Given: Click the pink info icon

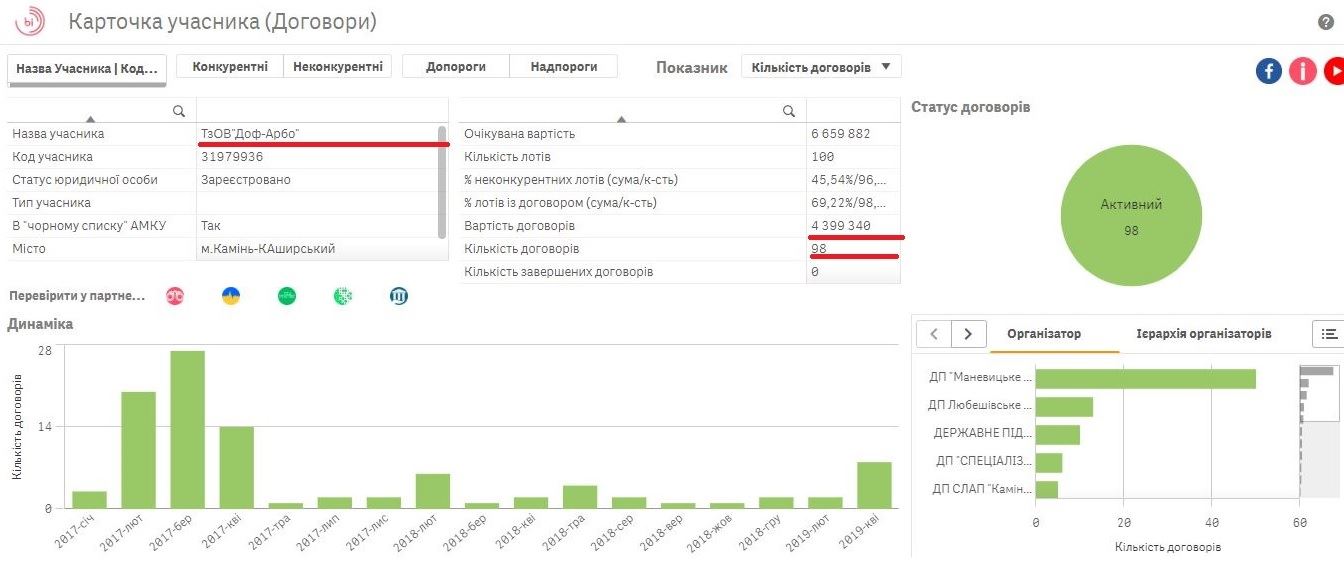Looking at the screenshot, I should click(x=1302, y=71).
